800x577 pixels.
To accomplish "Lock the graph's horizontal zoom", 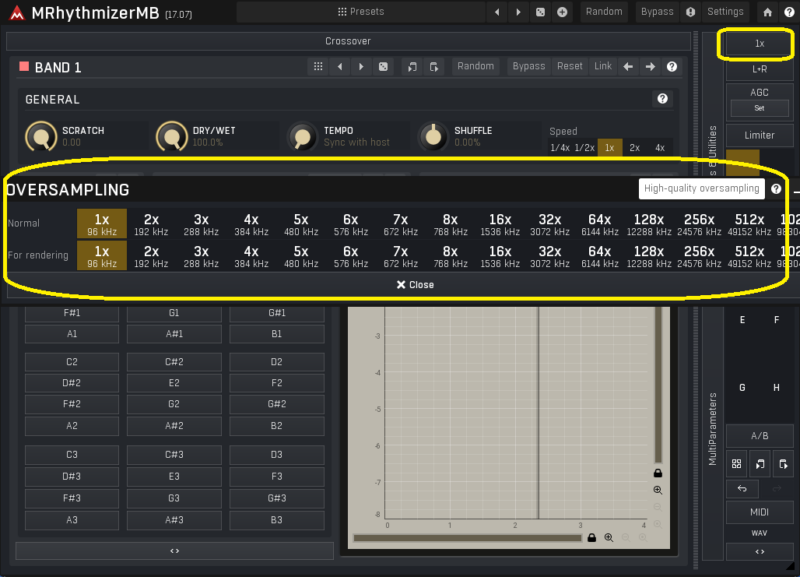I will pyautogui.click(x=592, y=538).
